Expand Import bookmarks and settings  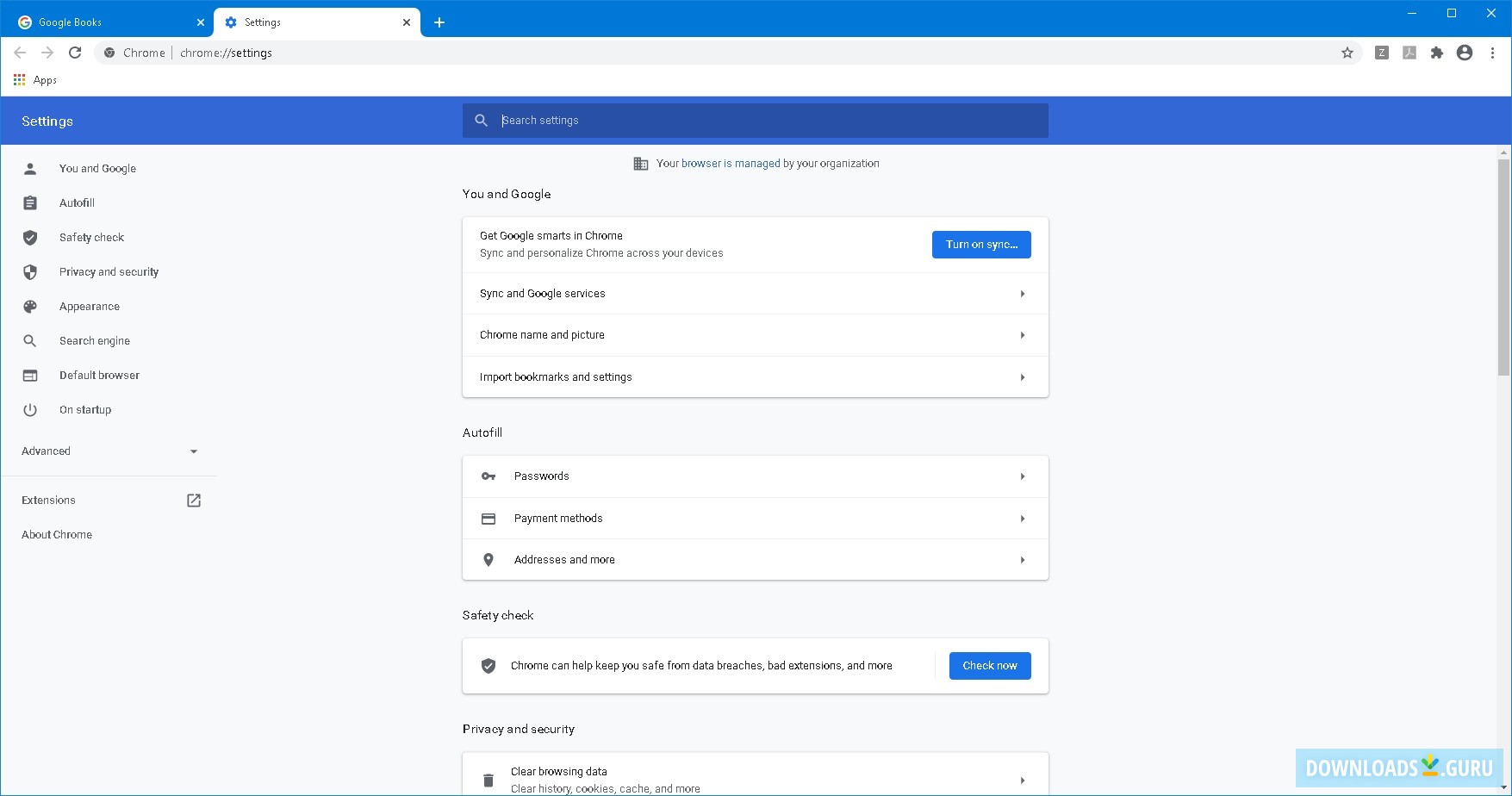pyautogui.click(x=755, y=376)
